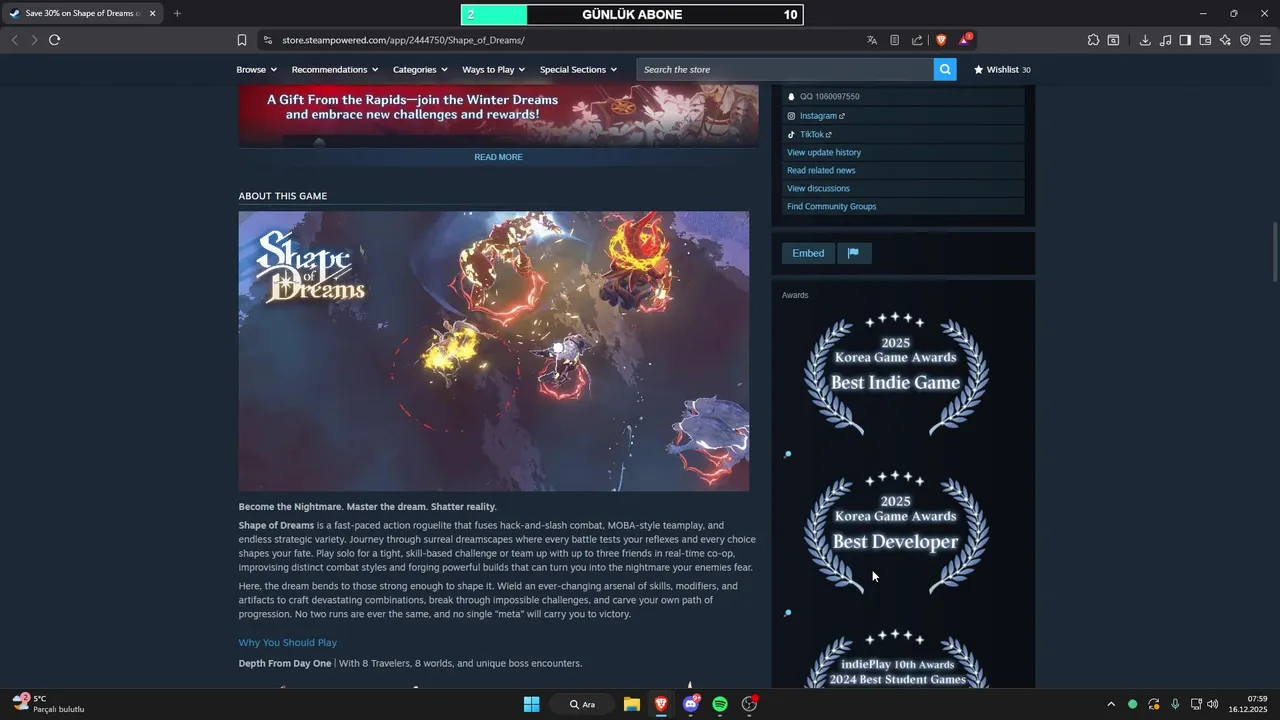Open reader mode icon in address bar

coord(895,40)
